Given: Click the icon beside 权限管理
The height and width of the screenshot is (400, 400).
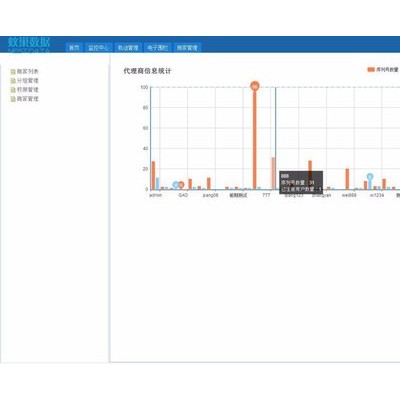Looking at the screenshot, I should click(x=13, y=90).
